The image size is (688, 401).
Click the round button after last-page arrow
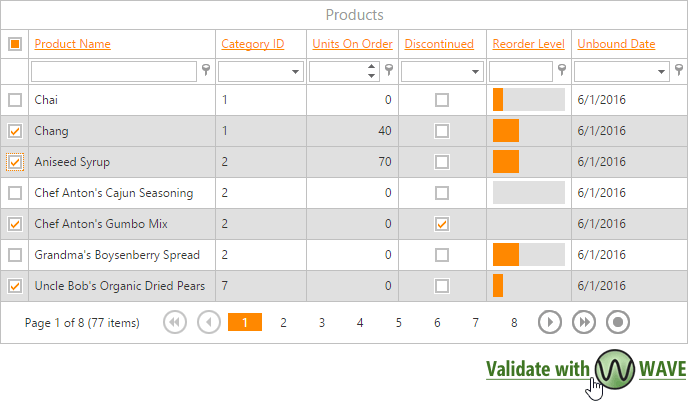(x=619, y=322)
